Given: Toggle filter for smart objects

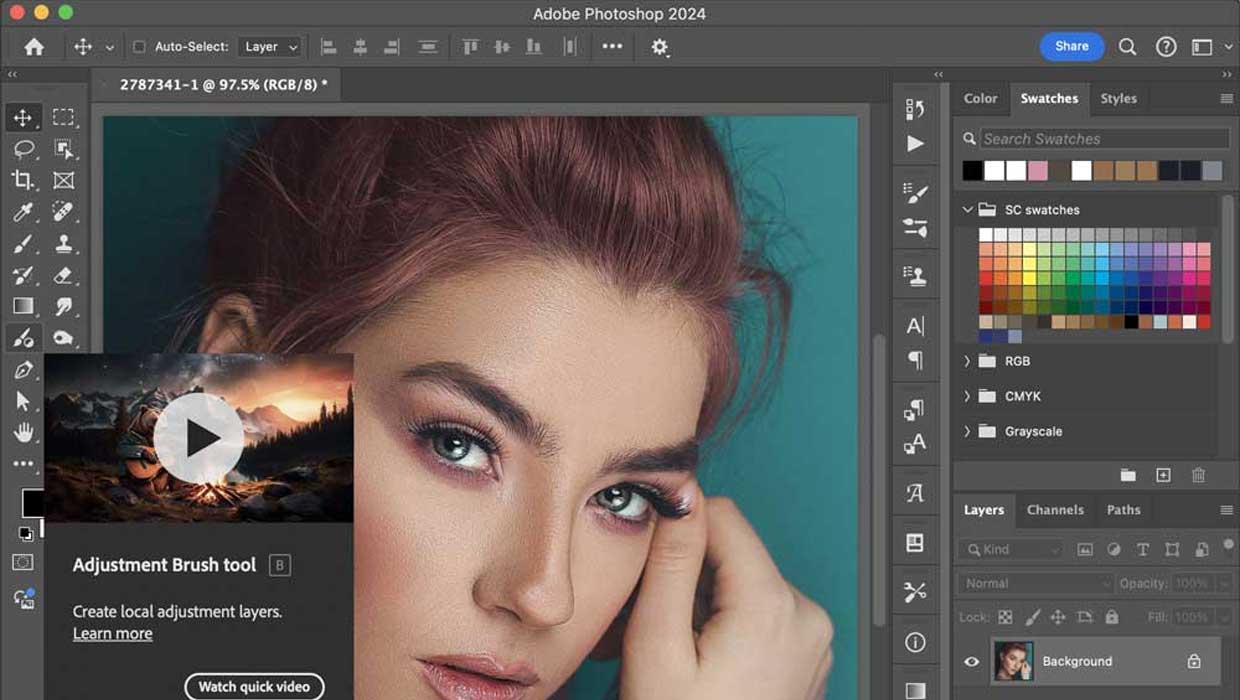Looking at the screenshot, I should point(1201,549).
